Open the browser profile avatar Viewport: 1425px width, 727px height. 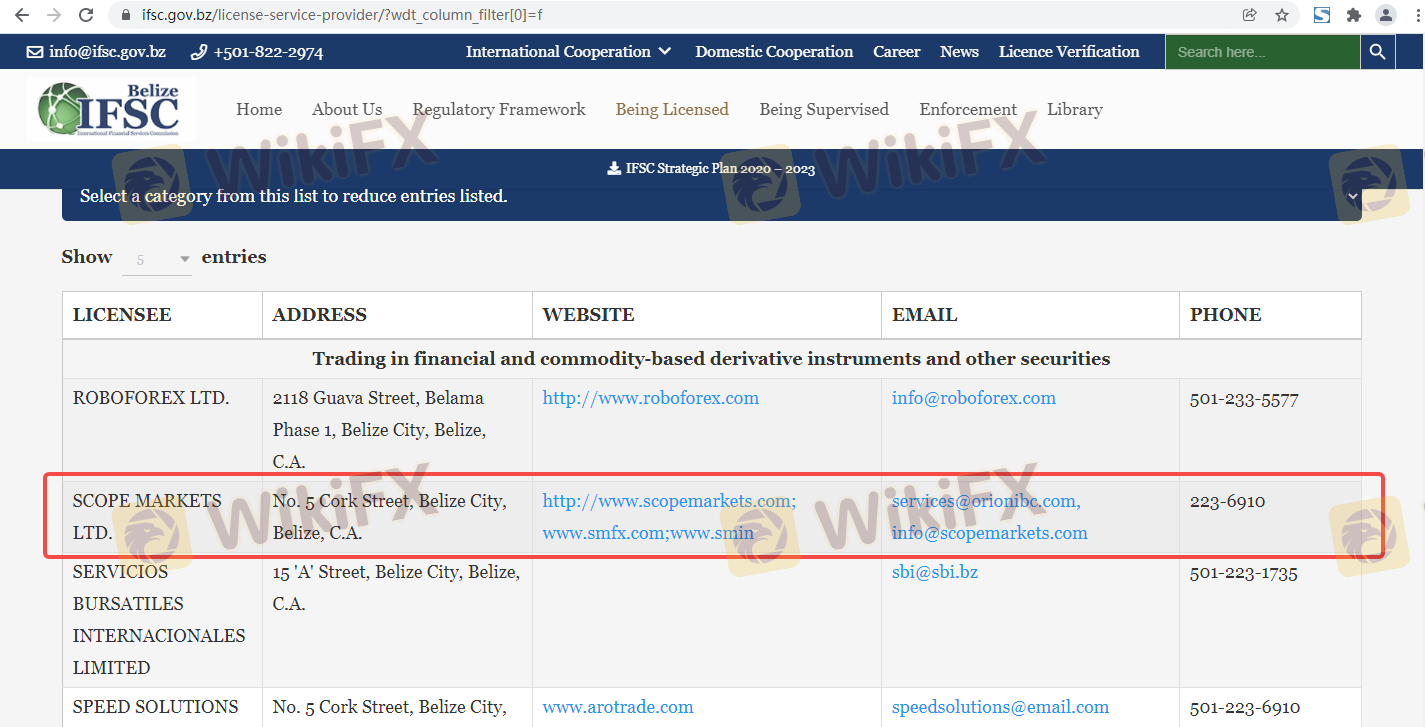1385,15
